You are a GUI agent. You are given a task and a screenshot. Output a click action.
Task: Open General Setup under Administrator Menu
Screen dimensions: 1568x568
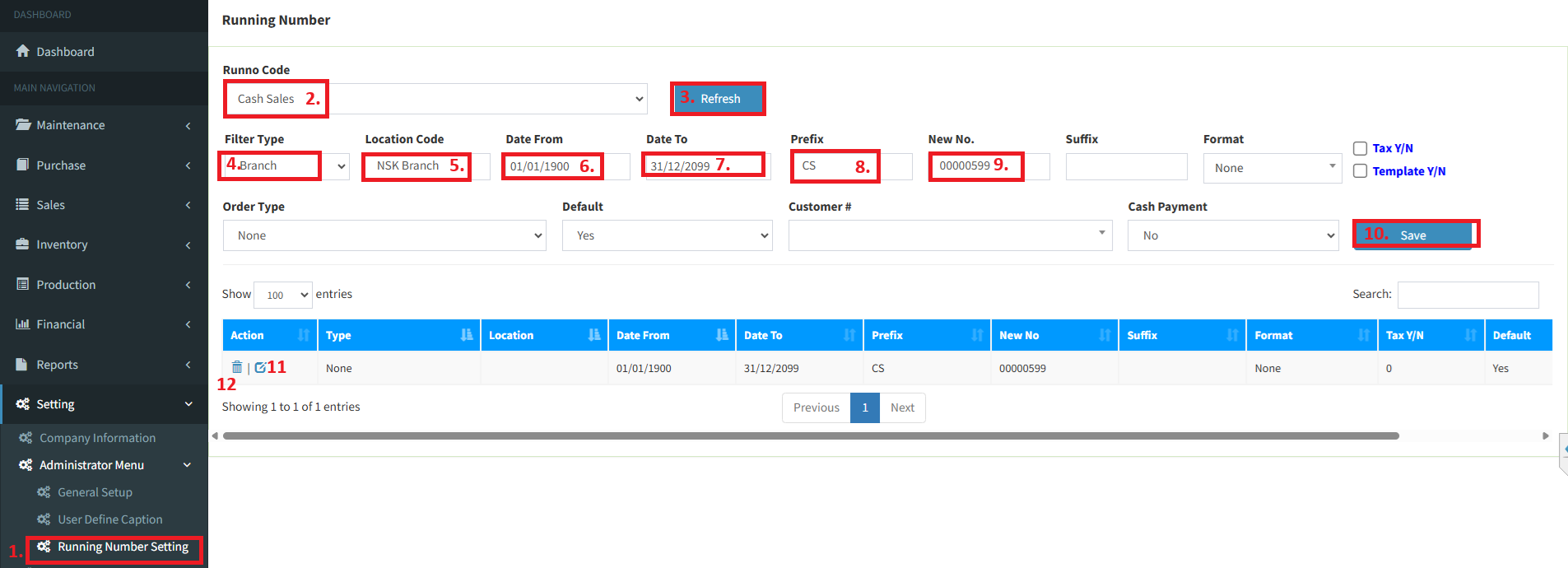tap(95, 492)
